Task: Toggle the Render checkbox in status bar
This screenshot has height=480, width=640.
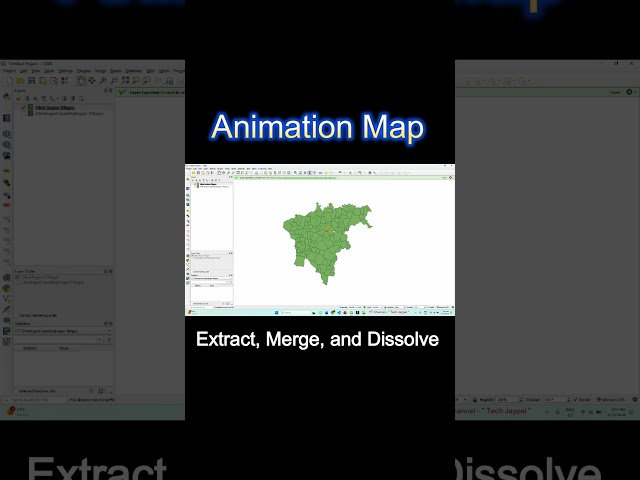Action: click(x=576, y=400)
